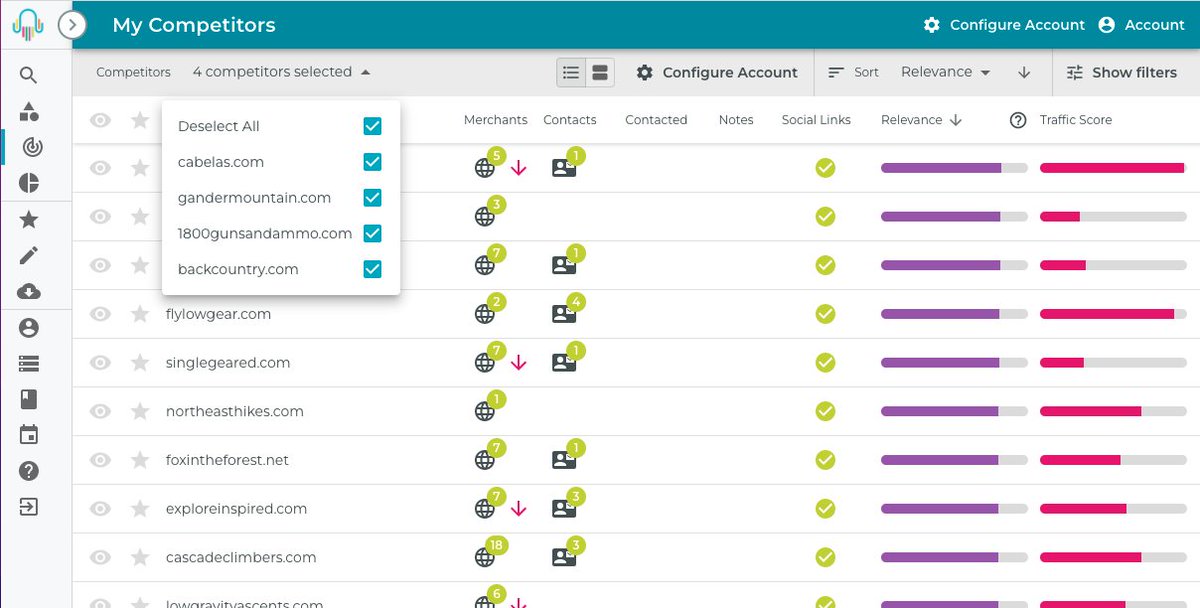Sort by the Contacts column header
Viewport: 1200px width, 608px height.
point(570,120)
